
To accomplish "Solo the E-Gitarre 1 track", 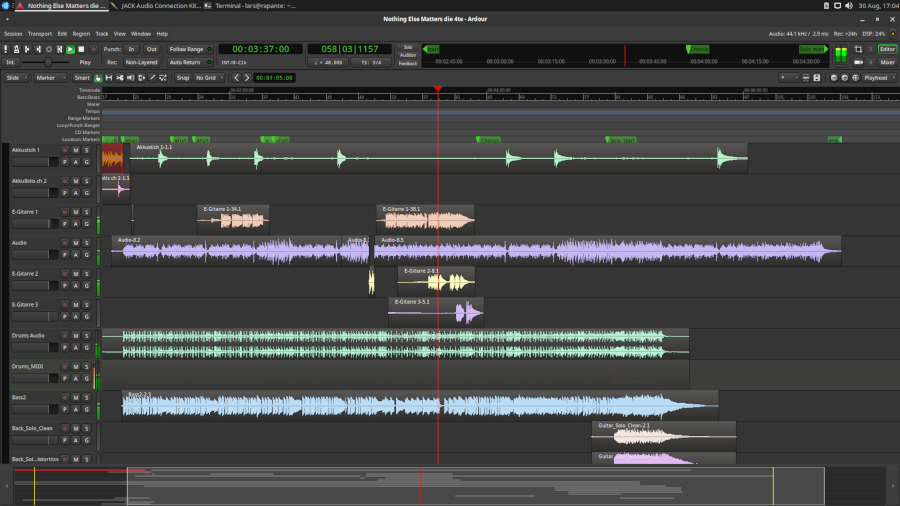I will click(86, 212).
